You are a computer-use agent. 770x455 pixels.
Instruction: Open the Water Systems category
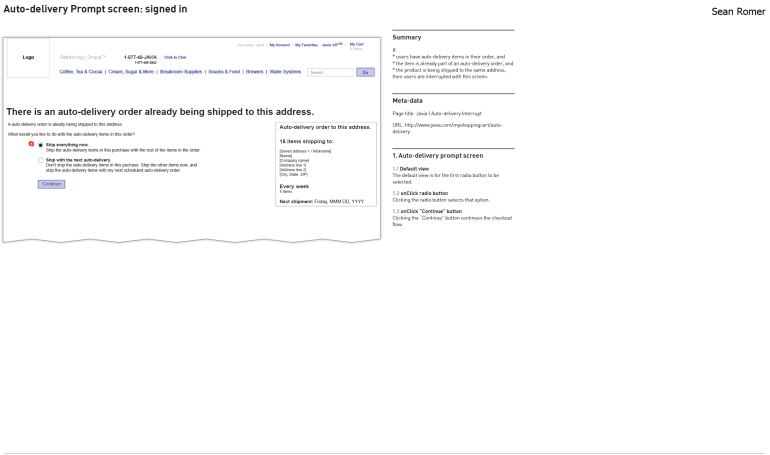coord(285,72)
